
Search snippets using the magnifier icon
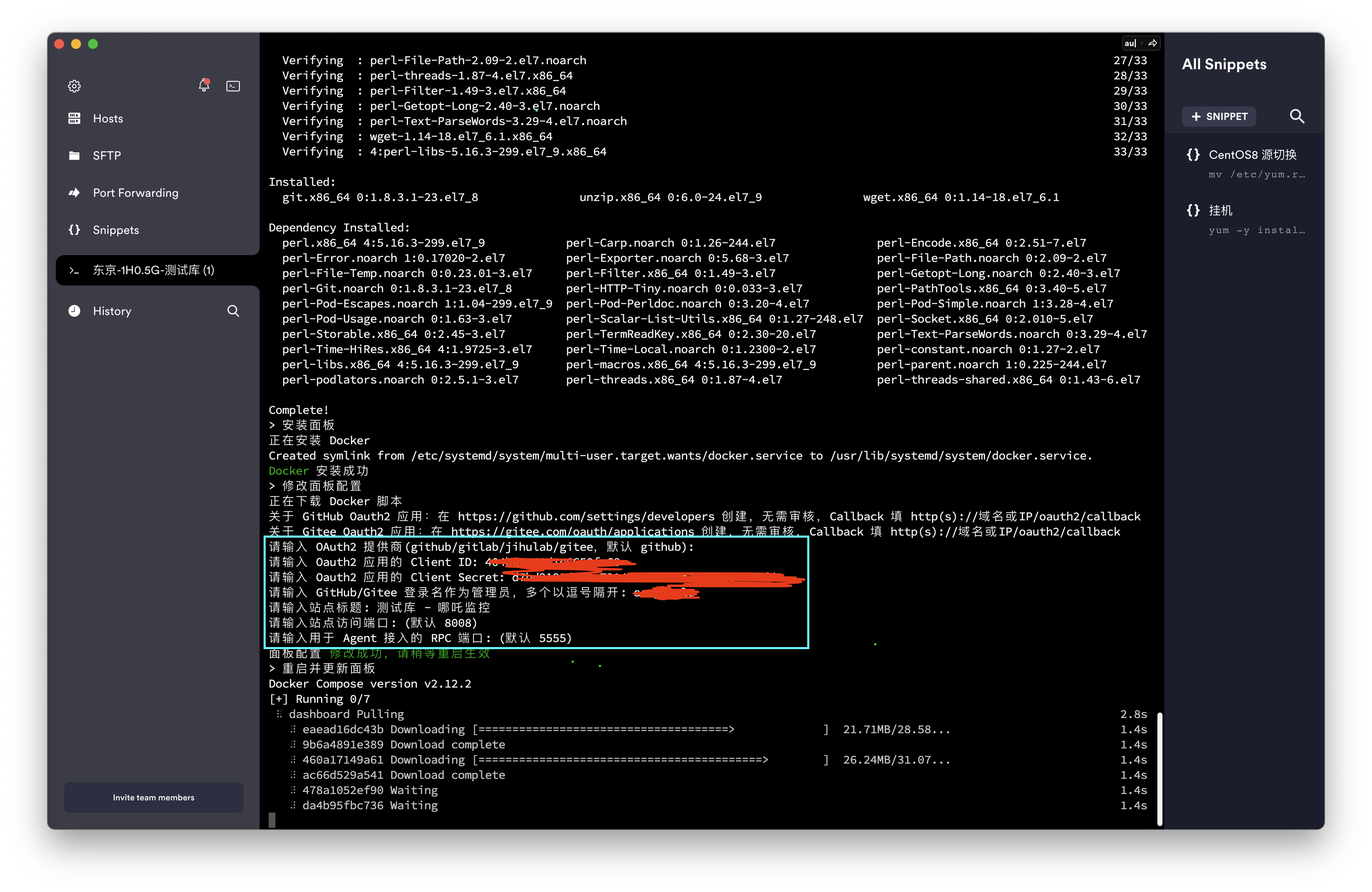click(1297, 117)
